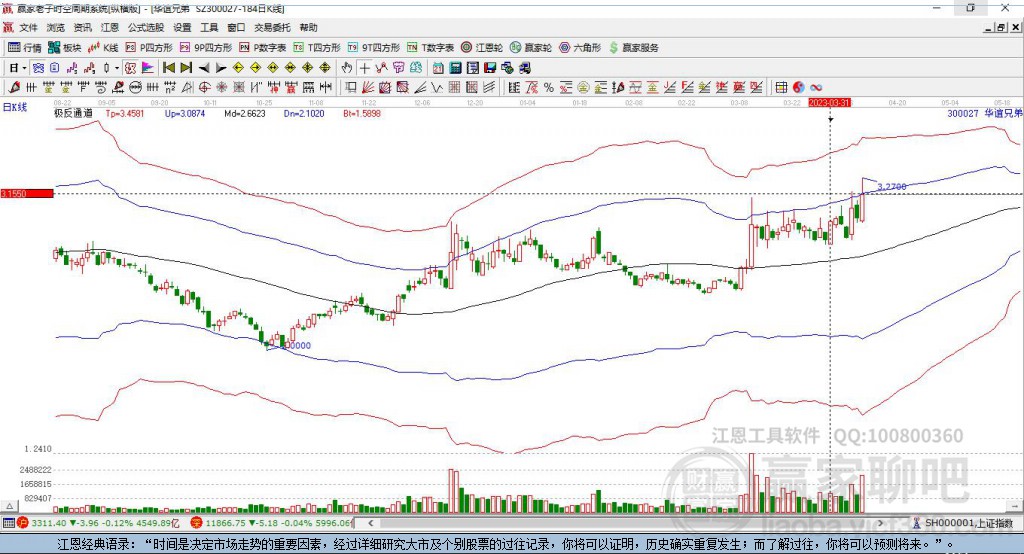
Task: Open the P四方形 tool
Action: [149, 48]
